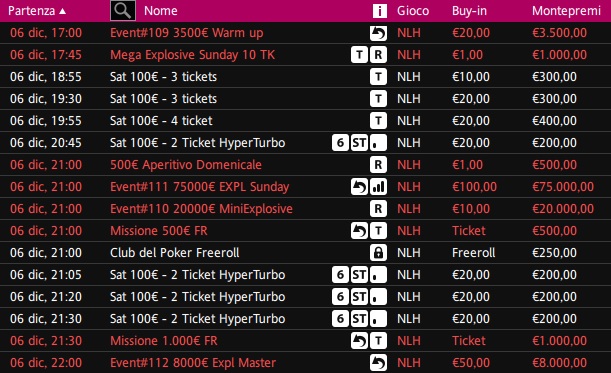Sort list by Buy-in column header
The width and height of the screenshot is (611, 373).
469,11
